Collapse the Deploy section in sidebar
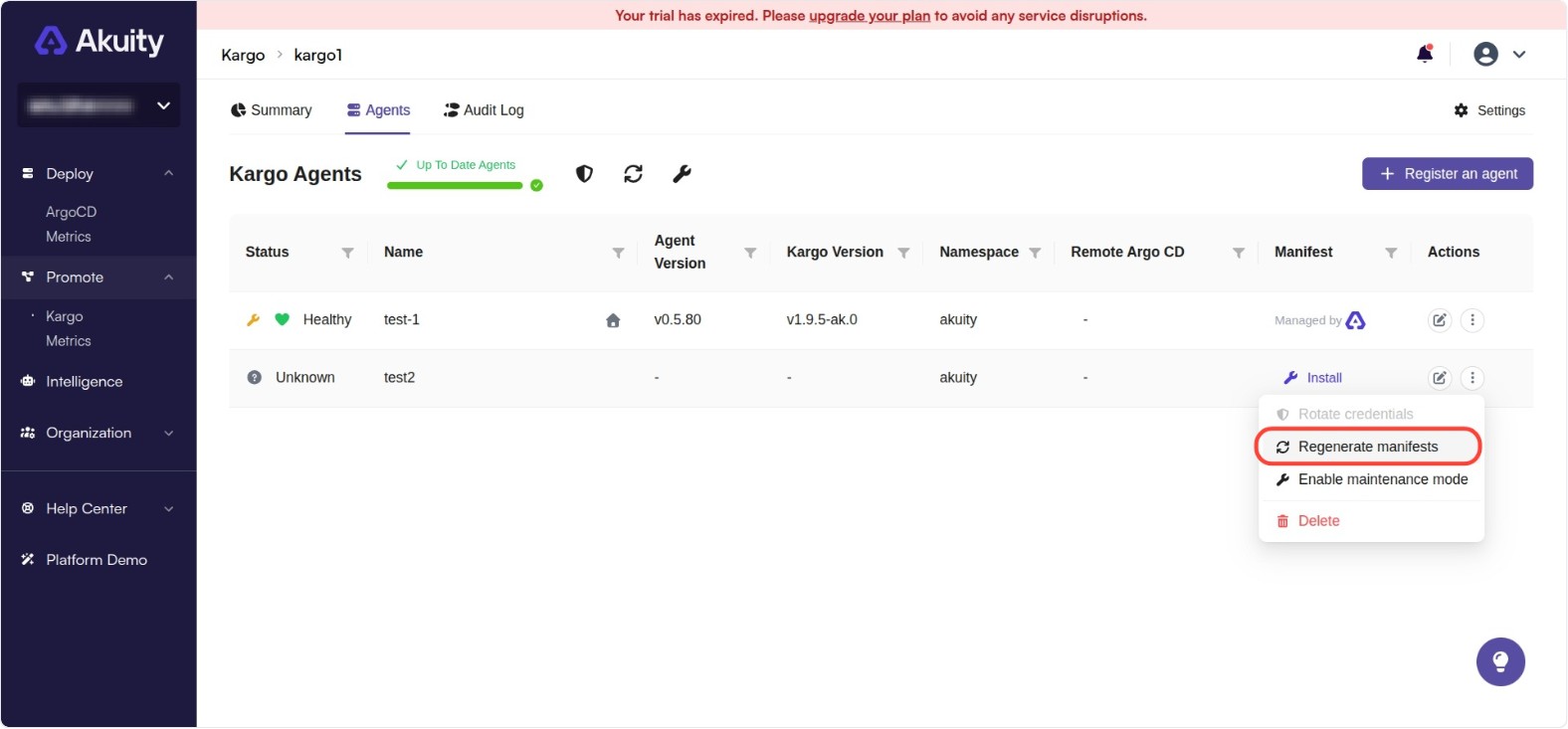 pyautogui.click(x=168, y=174)
